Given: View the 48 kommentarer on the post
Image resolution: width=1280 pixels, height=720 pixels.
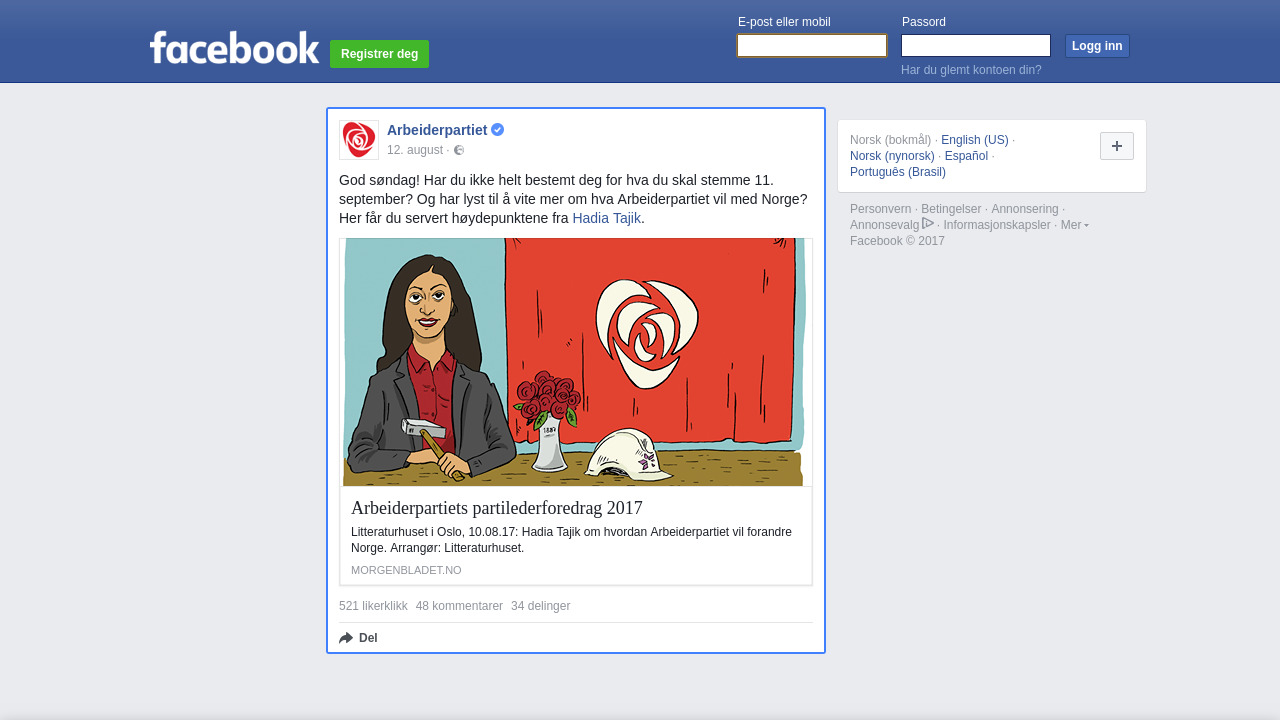Looking at the screenshot, I should coord(459,606).
